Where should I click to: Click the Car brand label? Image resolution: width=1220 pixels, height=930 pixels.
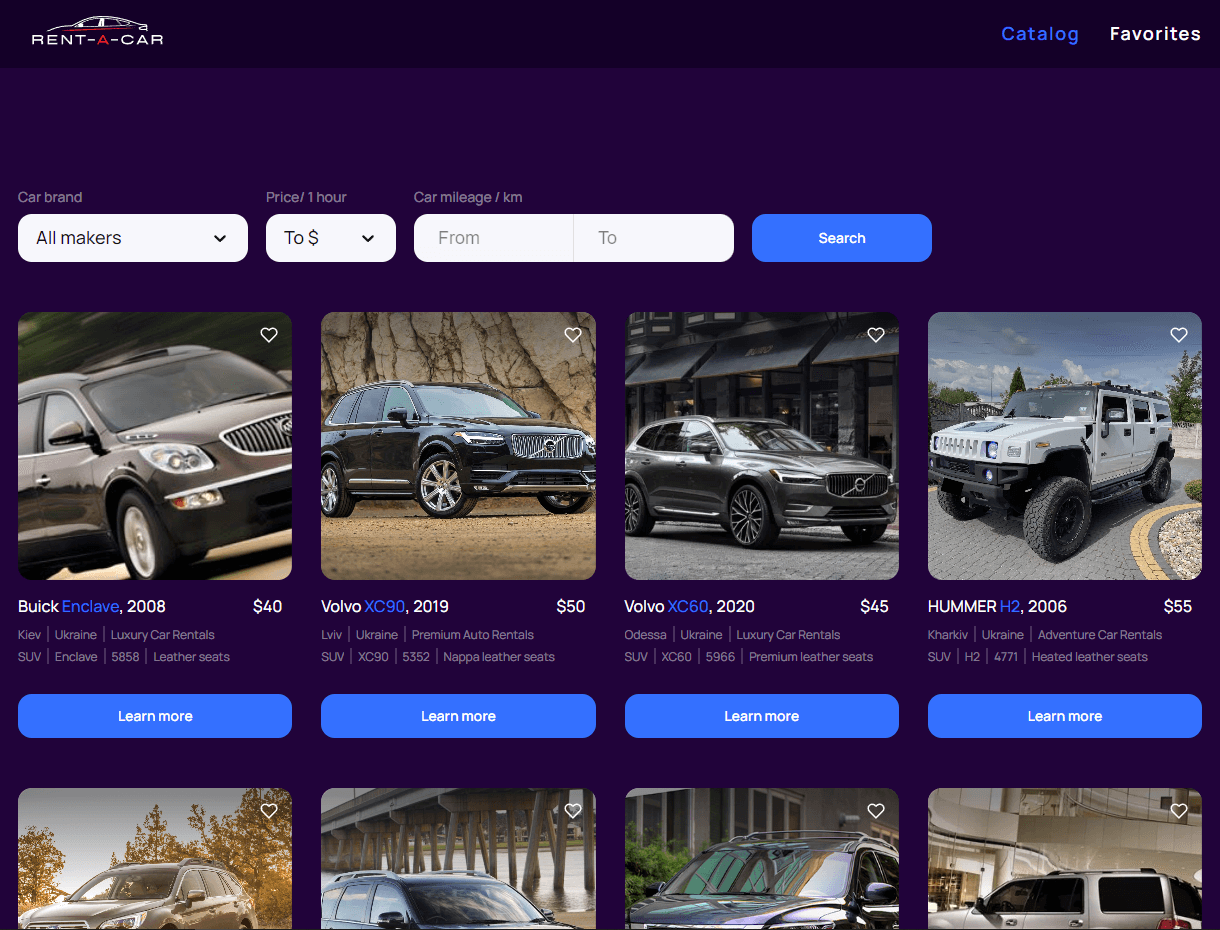point(50,197)
